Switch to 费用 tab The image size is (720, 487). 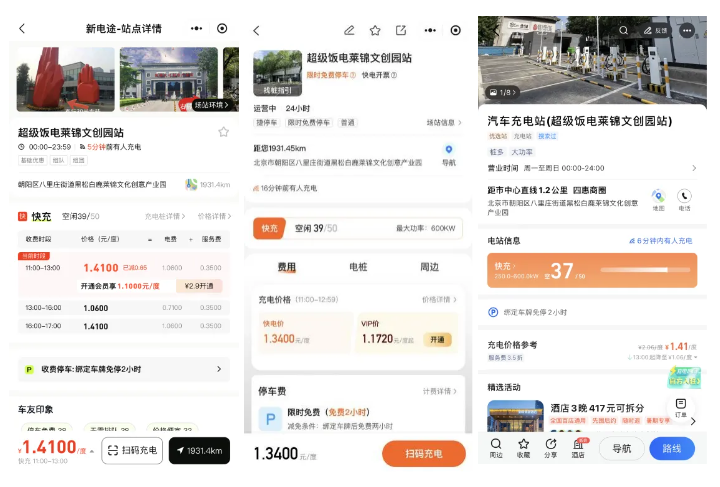click(287, 267)
